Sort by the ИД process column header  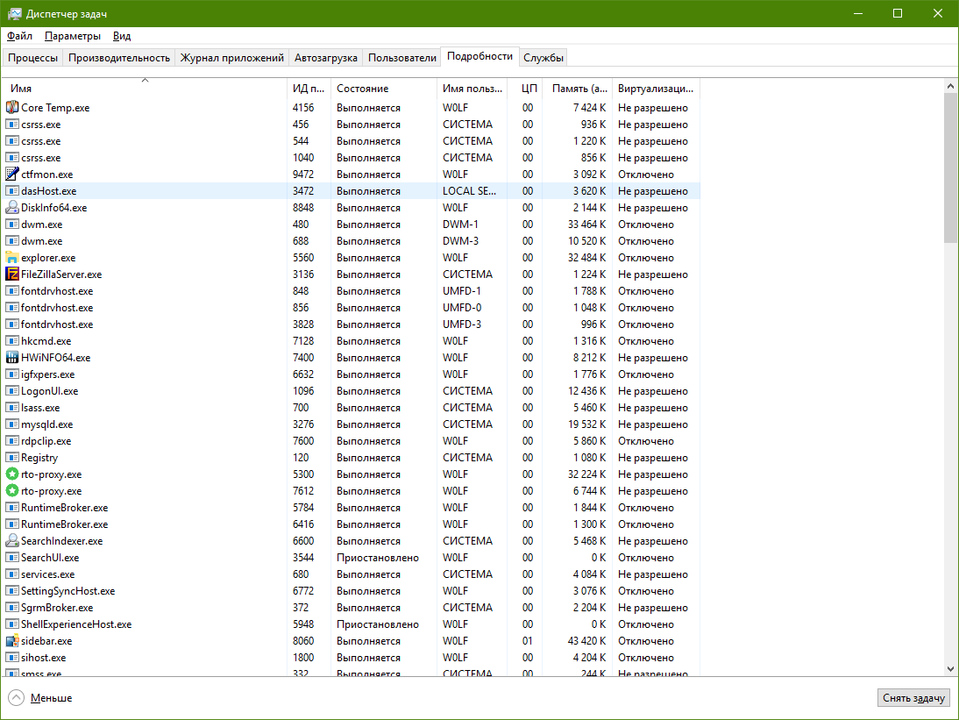(309, 88)
